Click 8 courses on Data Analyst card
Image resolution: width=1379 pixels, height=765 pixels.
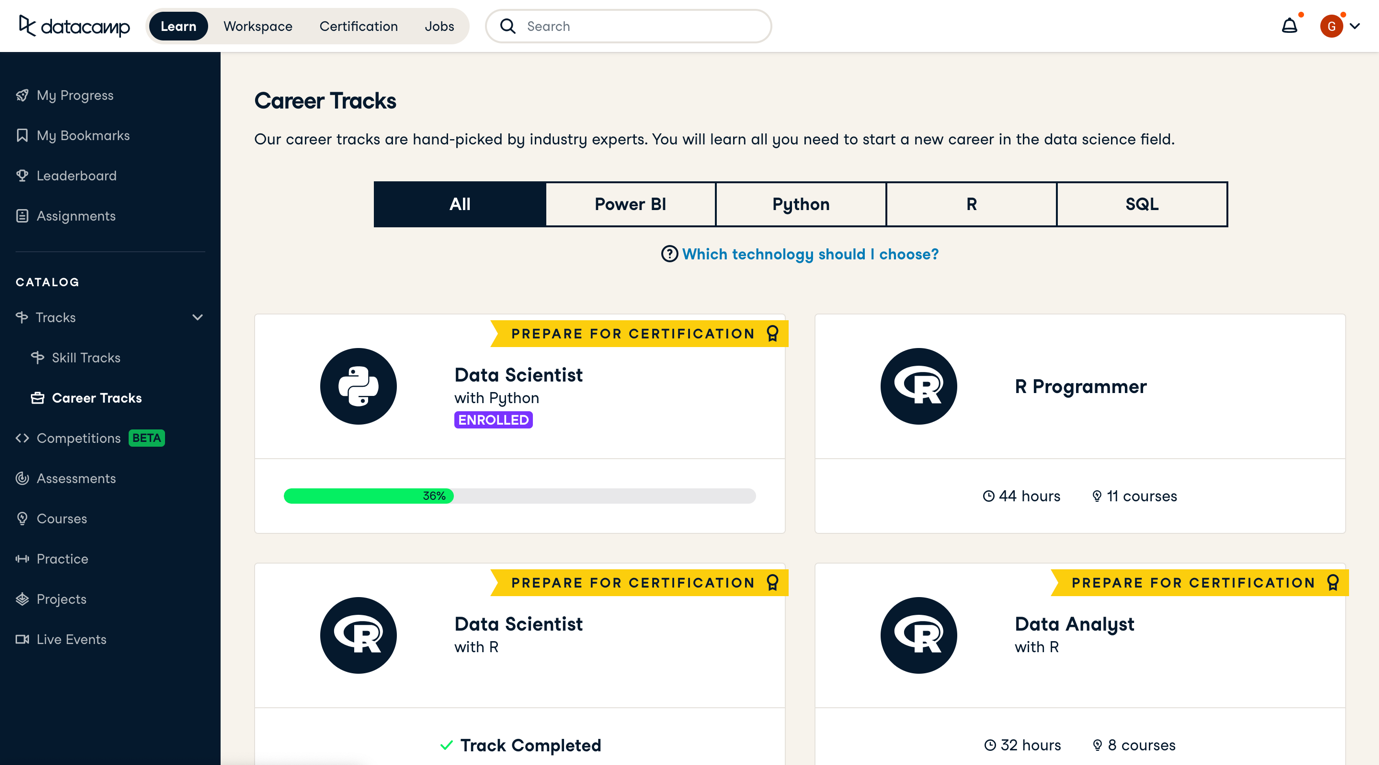point(1134,745)
